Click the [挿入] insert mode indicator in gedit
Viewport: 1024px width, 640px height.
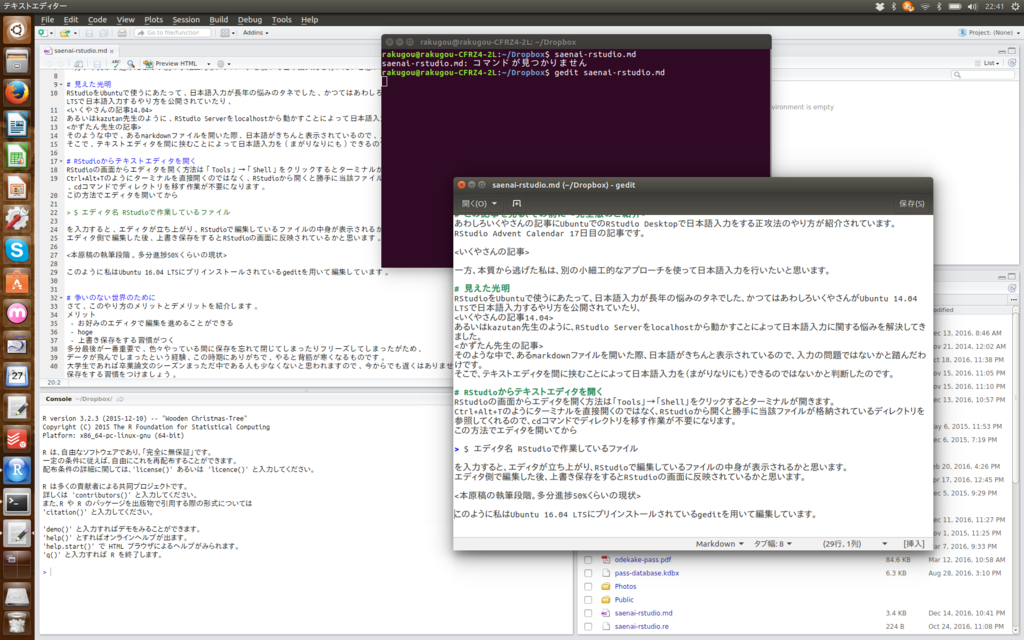[914, 543]
